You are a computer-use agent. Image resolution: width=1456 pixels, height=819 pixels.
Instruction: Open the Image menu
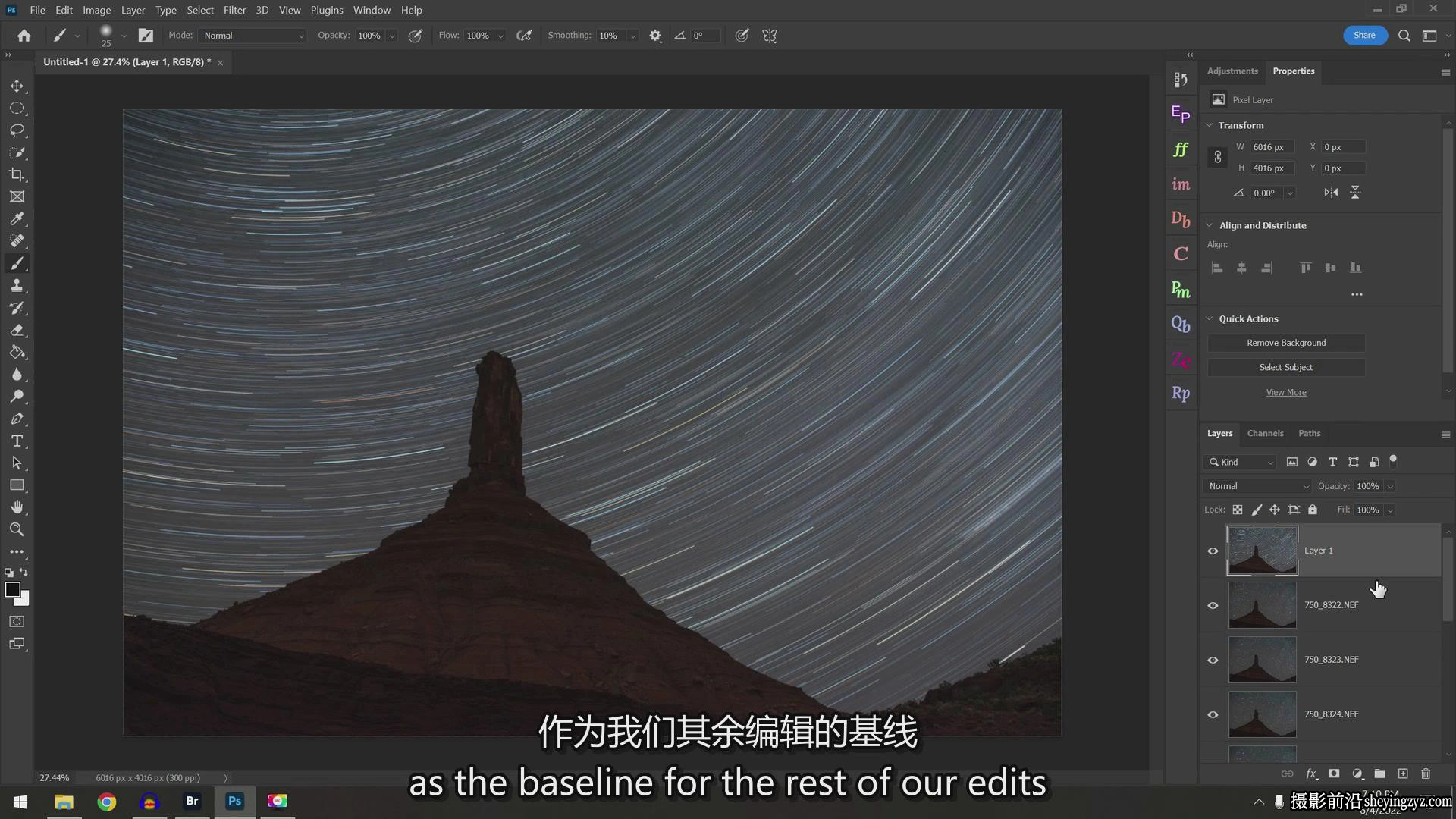tap(96, 10)
